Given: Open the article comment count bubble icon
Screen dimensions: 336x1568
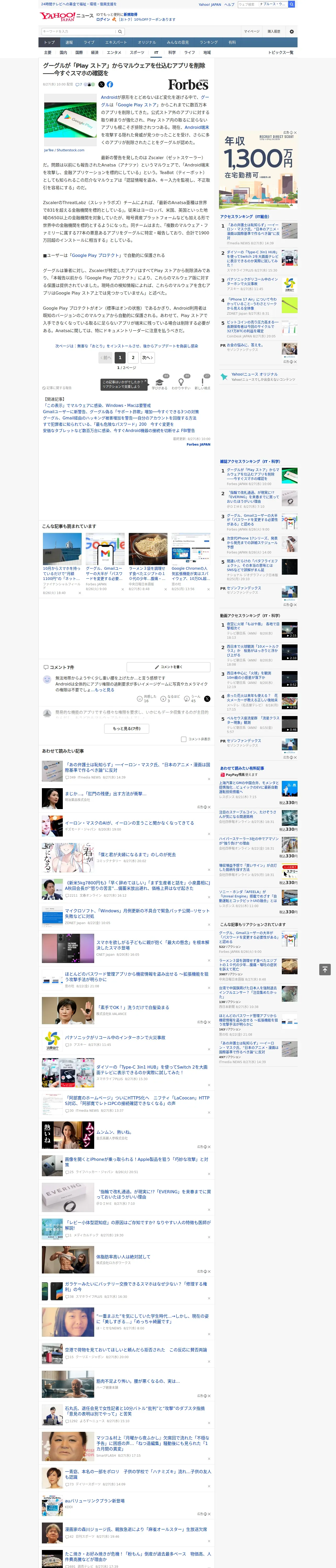Looking at the screenshot, I should [77, 85].
